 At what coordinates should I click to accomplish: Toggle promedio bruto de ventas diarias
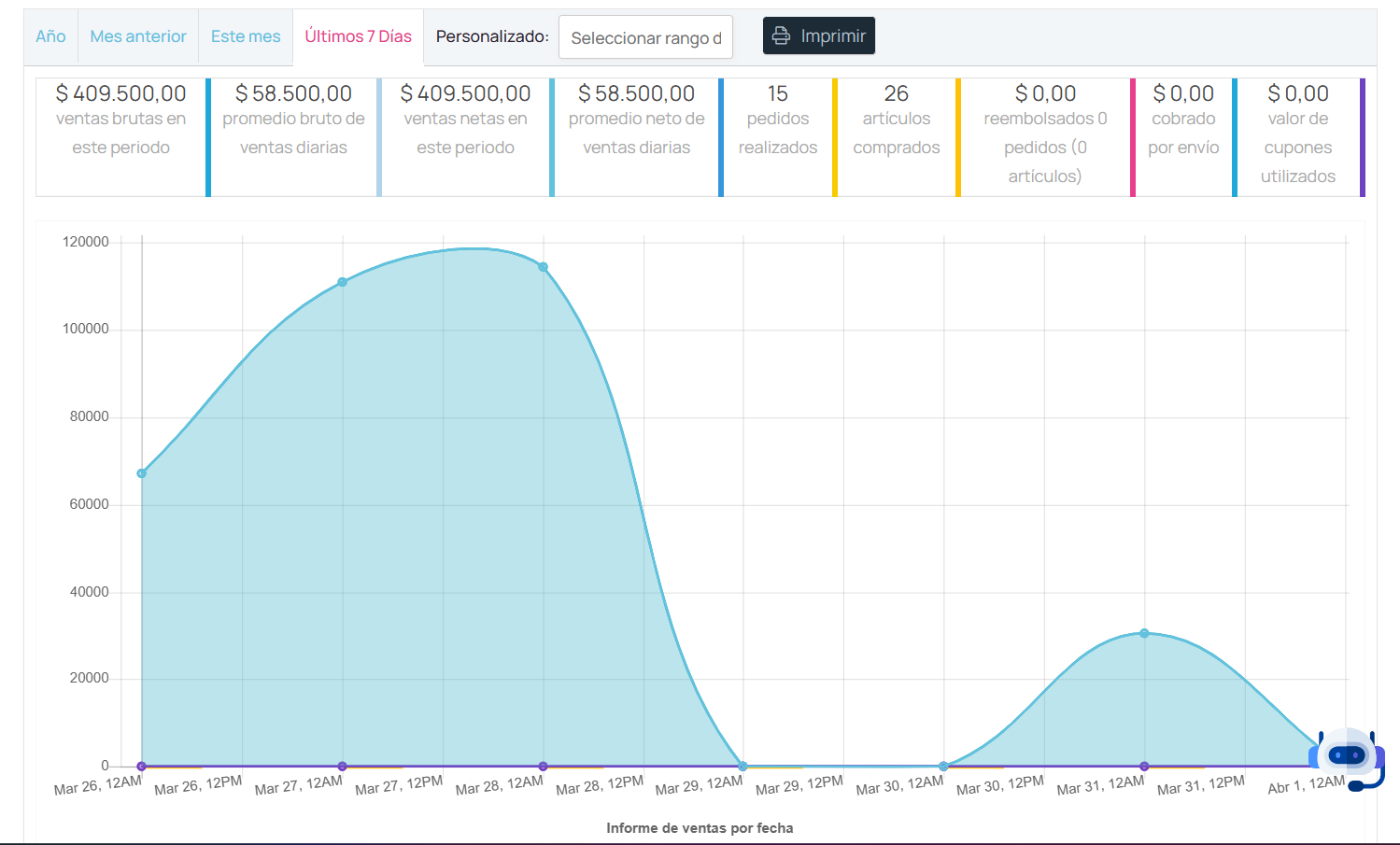click(293, 136)
